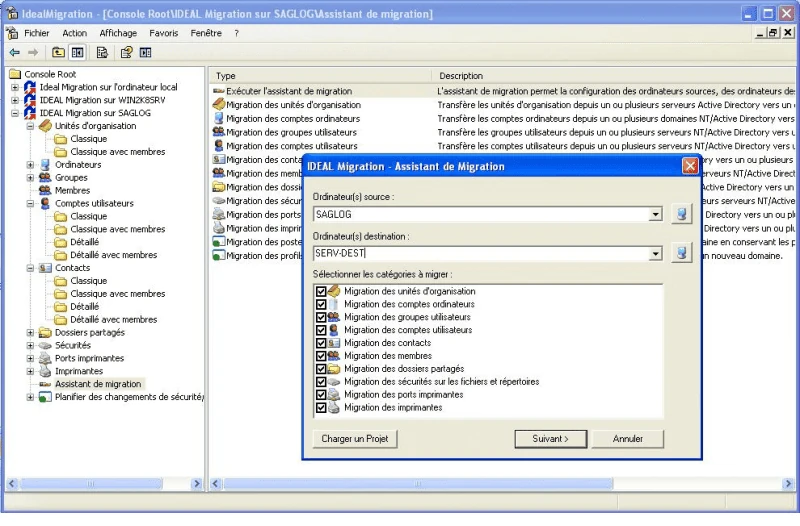Uncheck Migration des groupes utilisateurs in dialog
The width and height of the screenshot is (800, 526).
(x=321, y=317)
